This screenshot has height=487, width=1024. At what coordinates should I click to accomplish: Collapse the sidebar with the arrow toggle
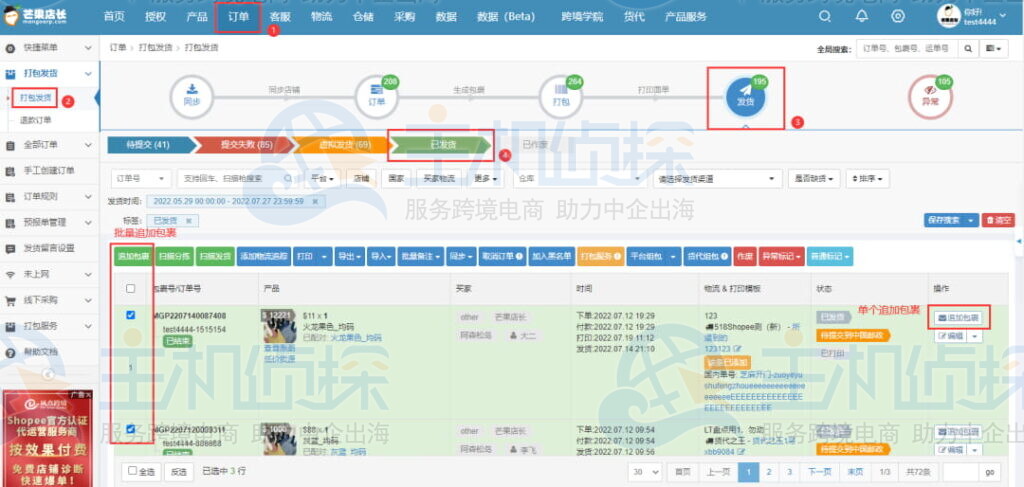click(48, 375)
